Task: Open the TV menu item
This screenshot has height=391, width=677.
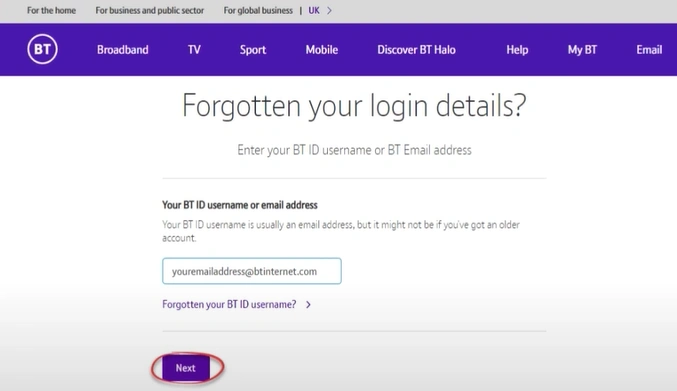Action: pos(194,50)
